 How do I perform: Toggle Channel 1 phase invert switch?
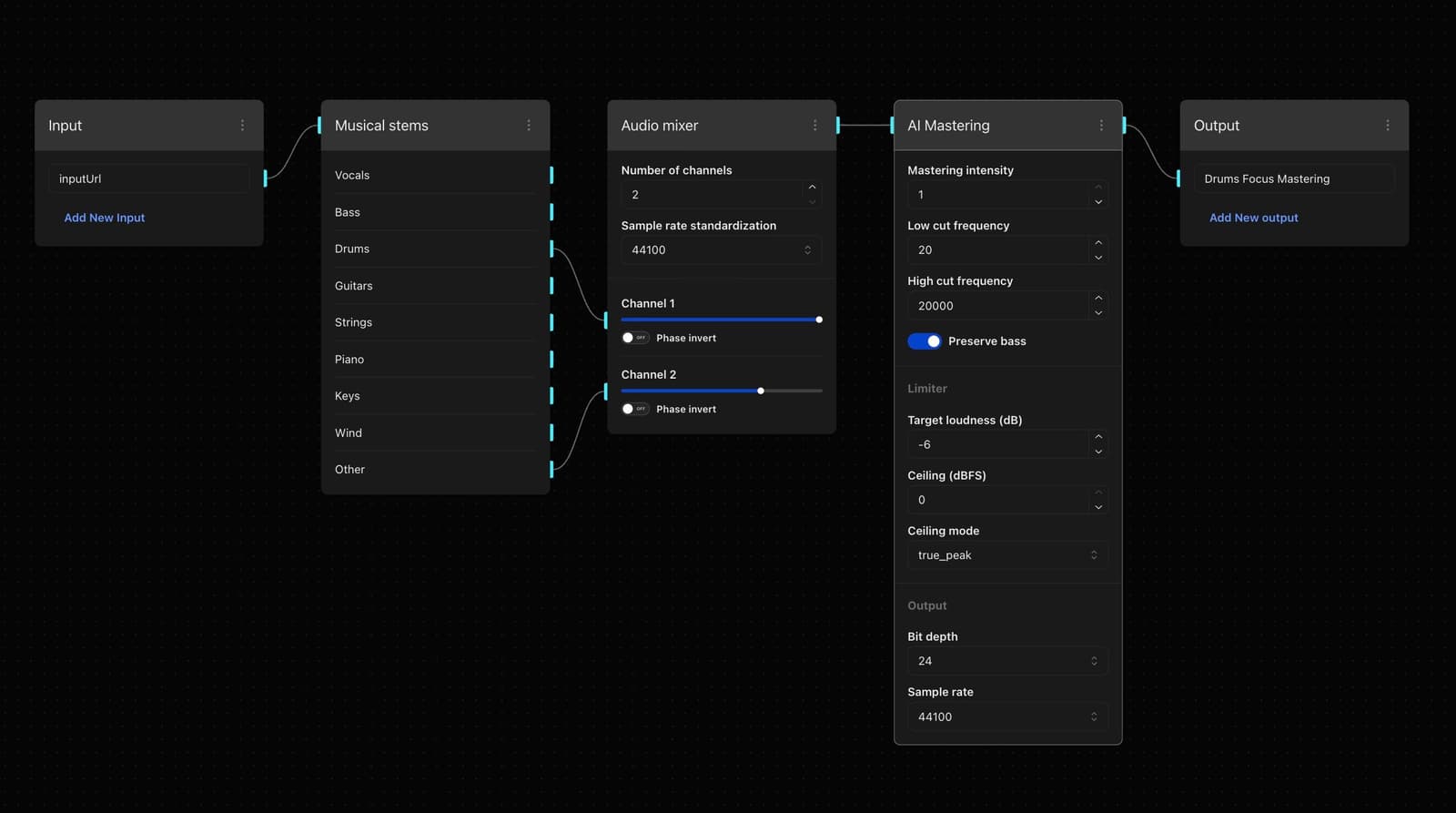click(x=634, y=338)
